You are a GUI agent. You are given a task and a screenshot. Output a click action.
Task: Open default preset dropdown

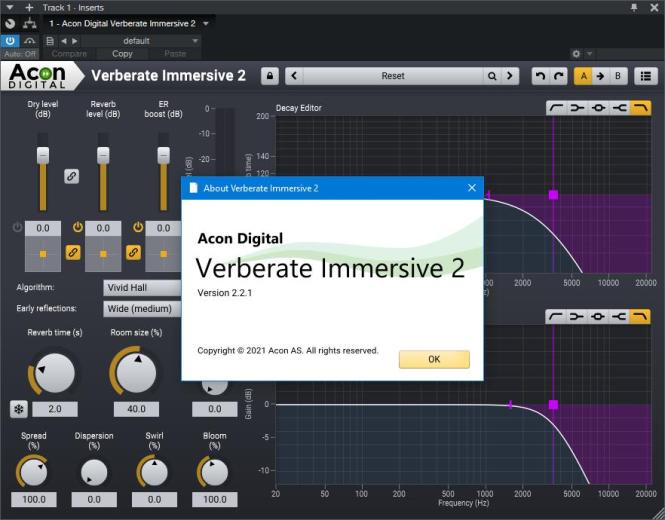tap(141, 41)
